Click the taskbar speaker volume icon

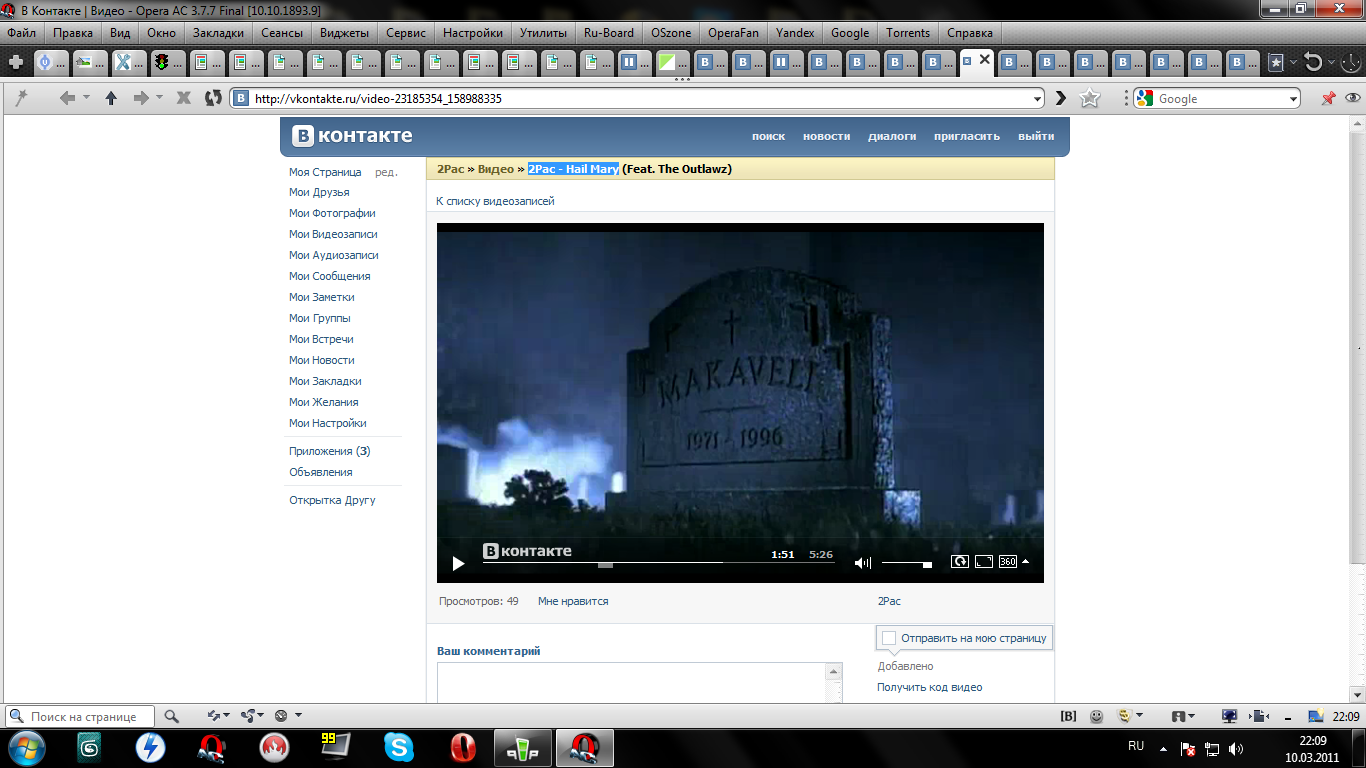coord(1236,748)
